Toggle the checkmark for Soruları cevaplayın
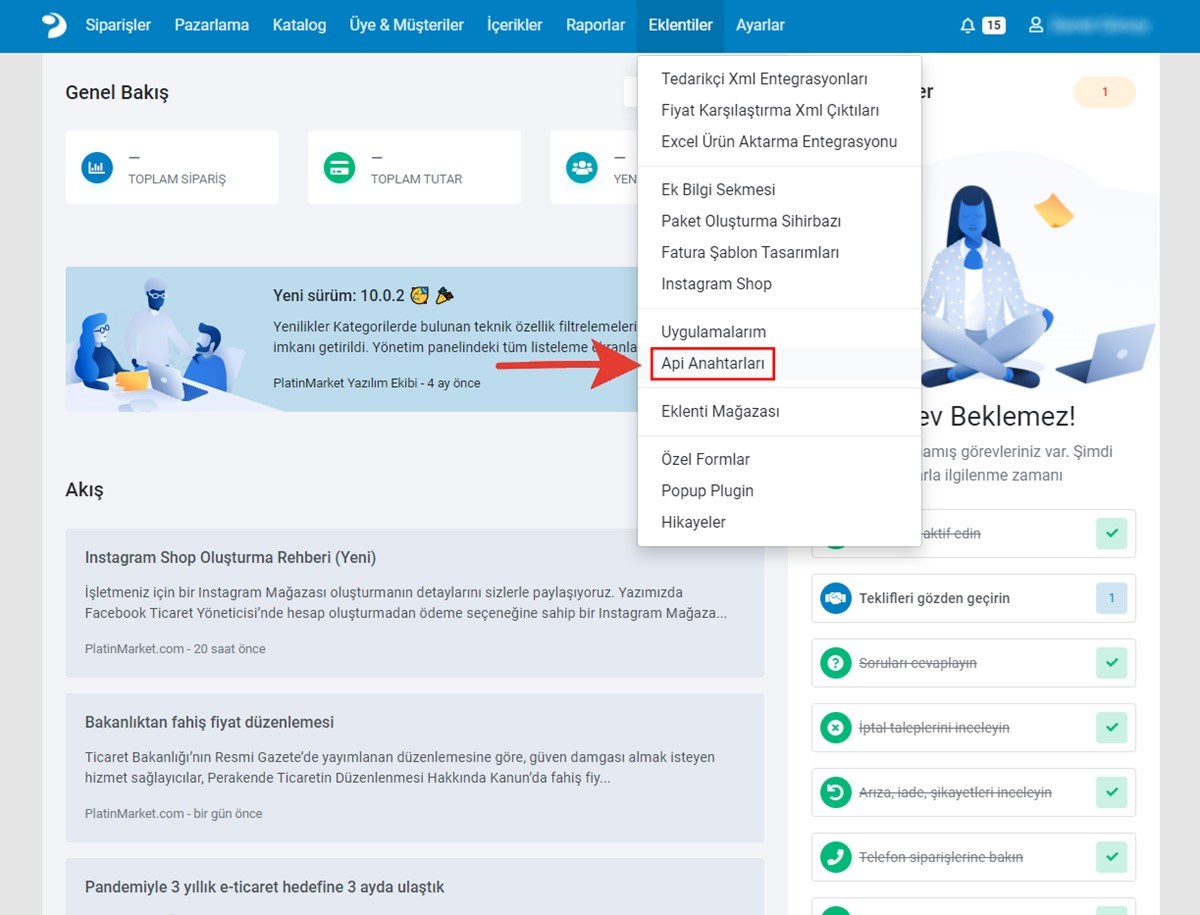The image size is (1200, 915). click(1111, 663)
